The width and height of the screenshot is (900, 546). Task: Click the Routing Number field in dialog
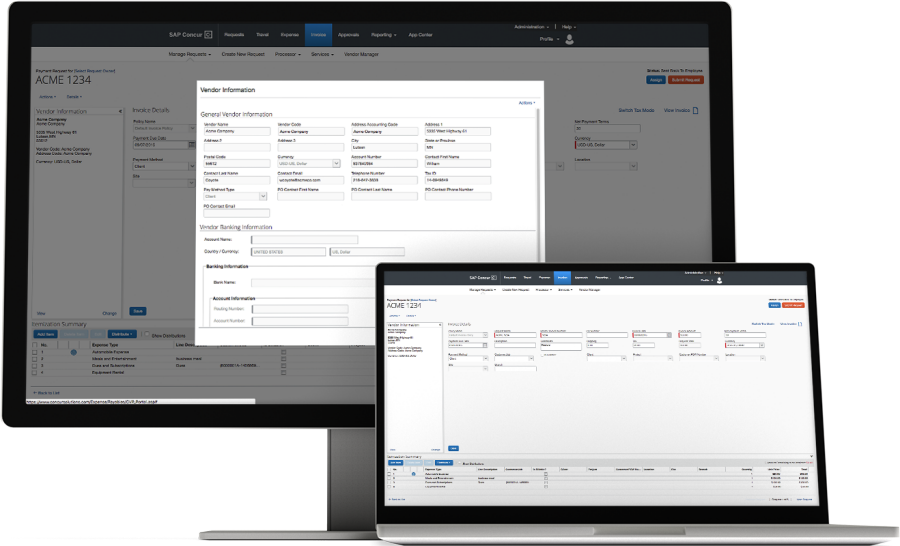(x=300, y=309)
